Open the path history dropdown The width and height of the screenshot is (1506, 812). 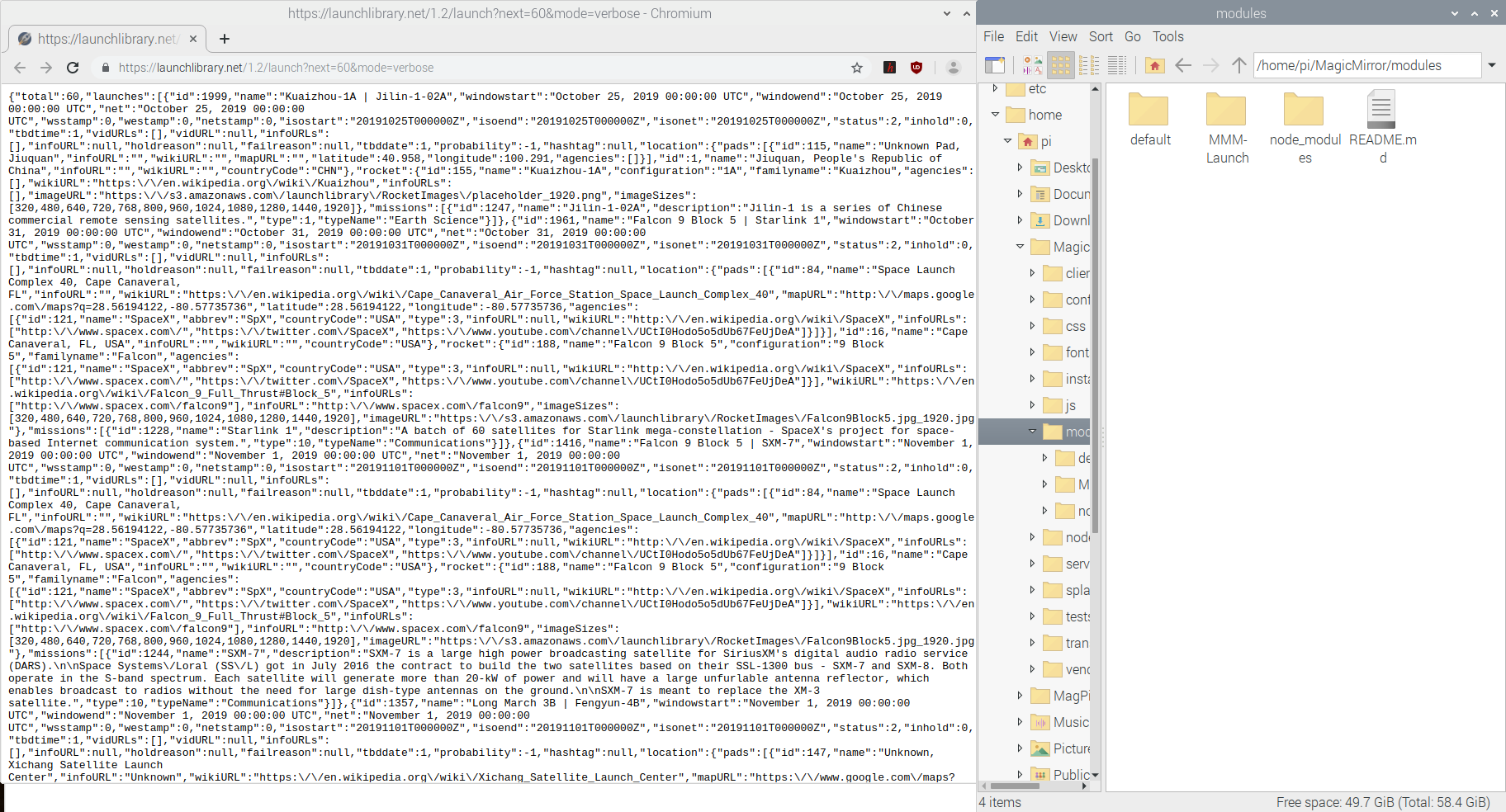[1492, 65]
